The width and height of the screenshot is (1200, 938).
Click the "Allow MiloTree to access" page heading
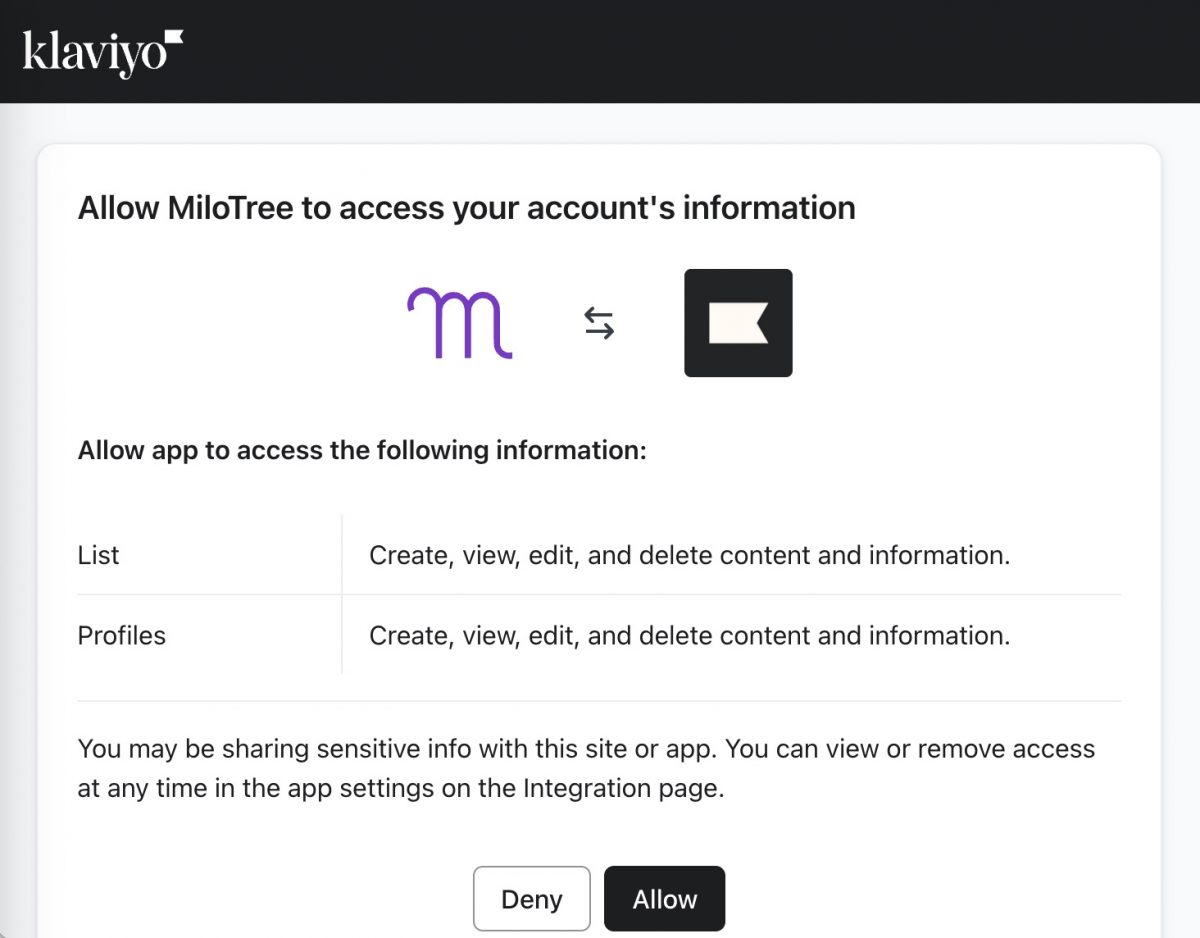pyautogui.click(x=466, y=208)
